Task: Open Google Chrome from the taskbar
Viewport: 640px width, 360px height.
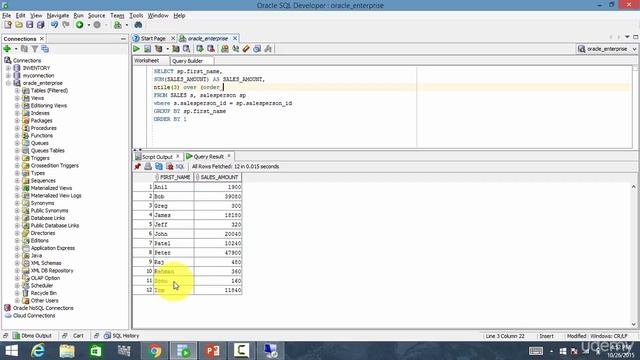Action: (x=154, y=351)
